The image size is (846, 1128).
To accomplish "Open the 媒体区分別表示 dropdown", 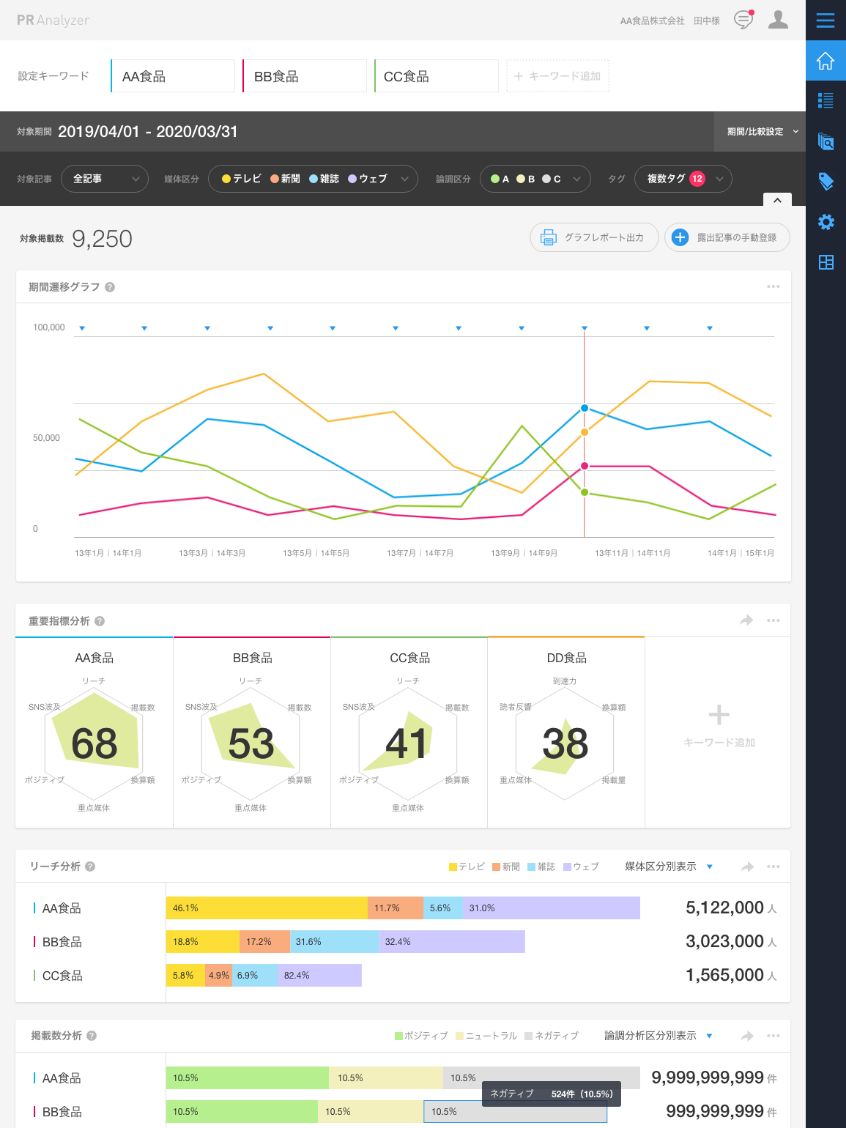I will (668, 866).
